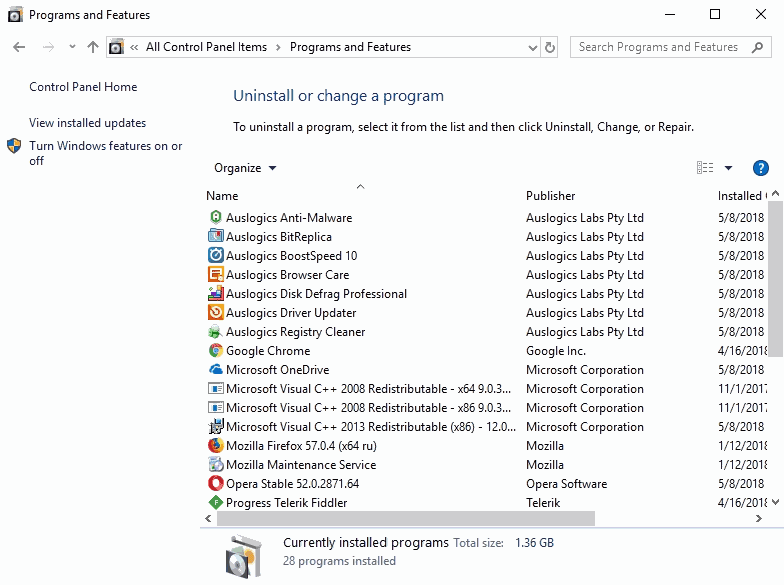The image size is (784, 585).
Task: Click the horizontal scrollbar right arrow
Action: click(x=758, y=518)
